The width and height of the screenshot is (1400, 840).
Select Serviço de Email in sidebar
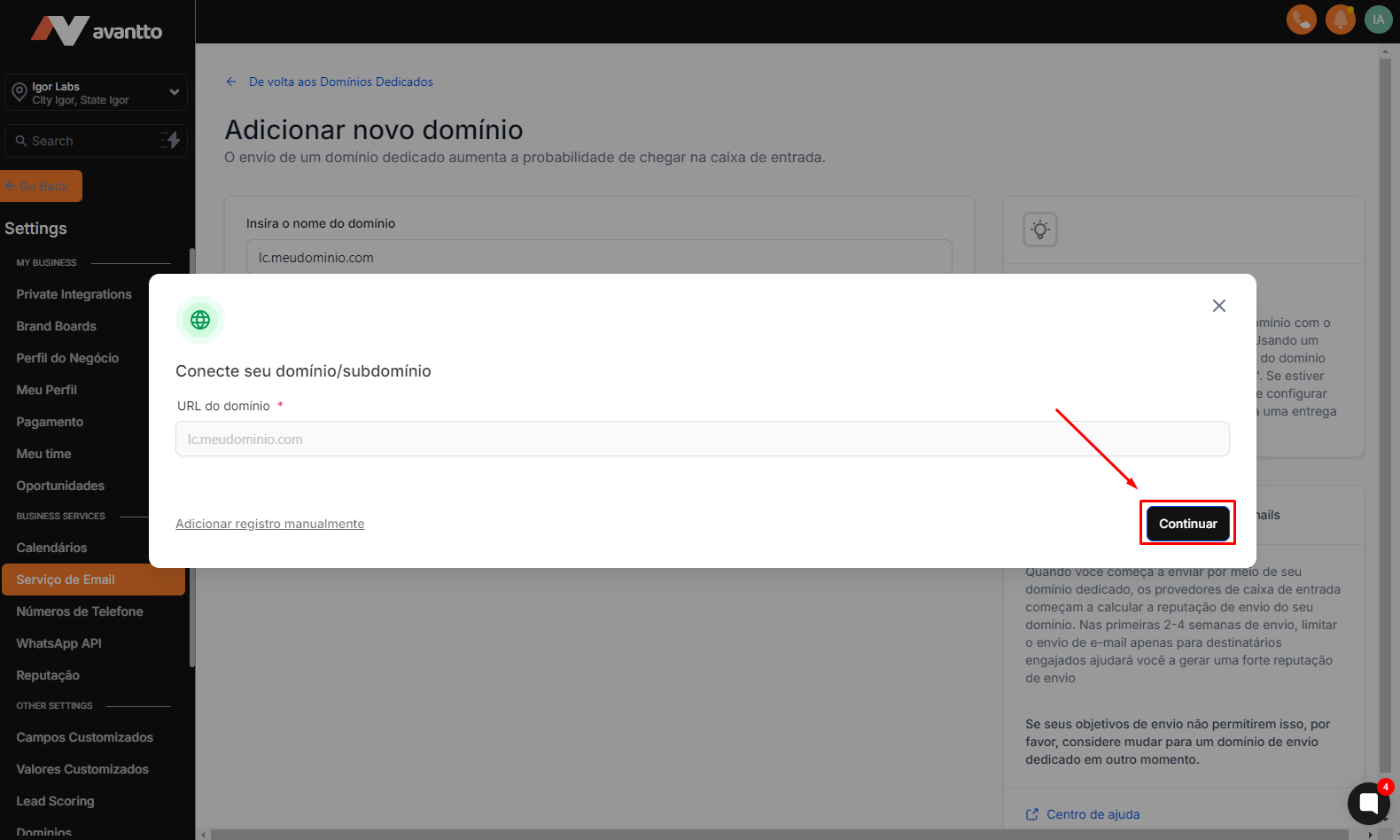pyautogui.click(x=93, y=579)
